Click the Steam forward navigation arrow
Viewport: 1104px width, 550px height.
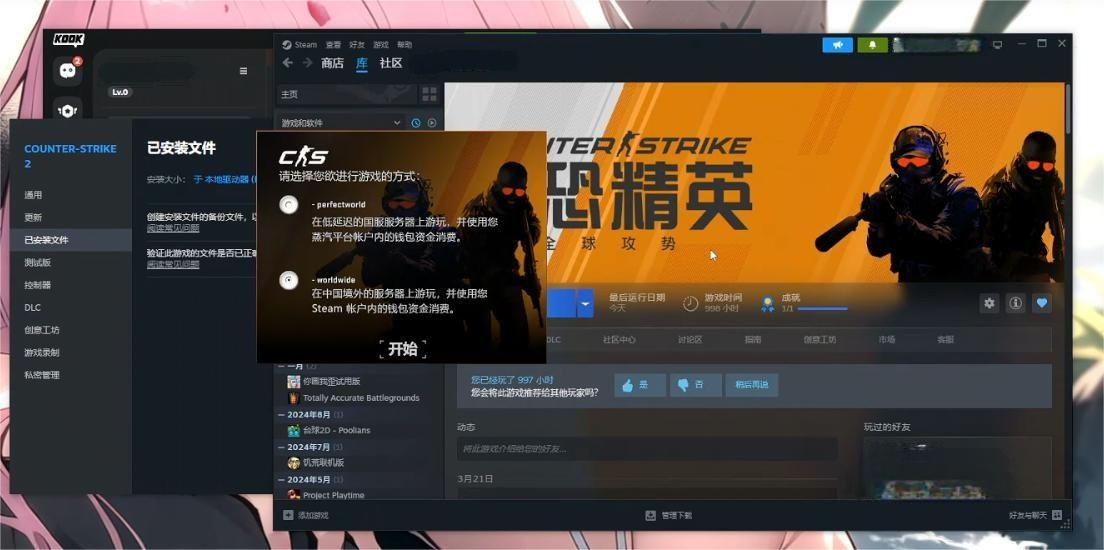308,63
